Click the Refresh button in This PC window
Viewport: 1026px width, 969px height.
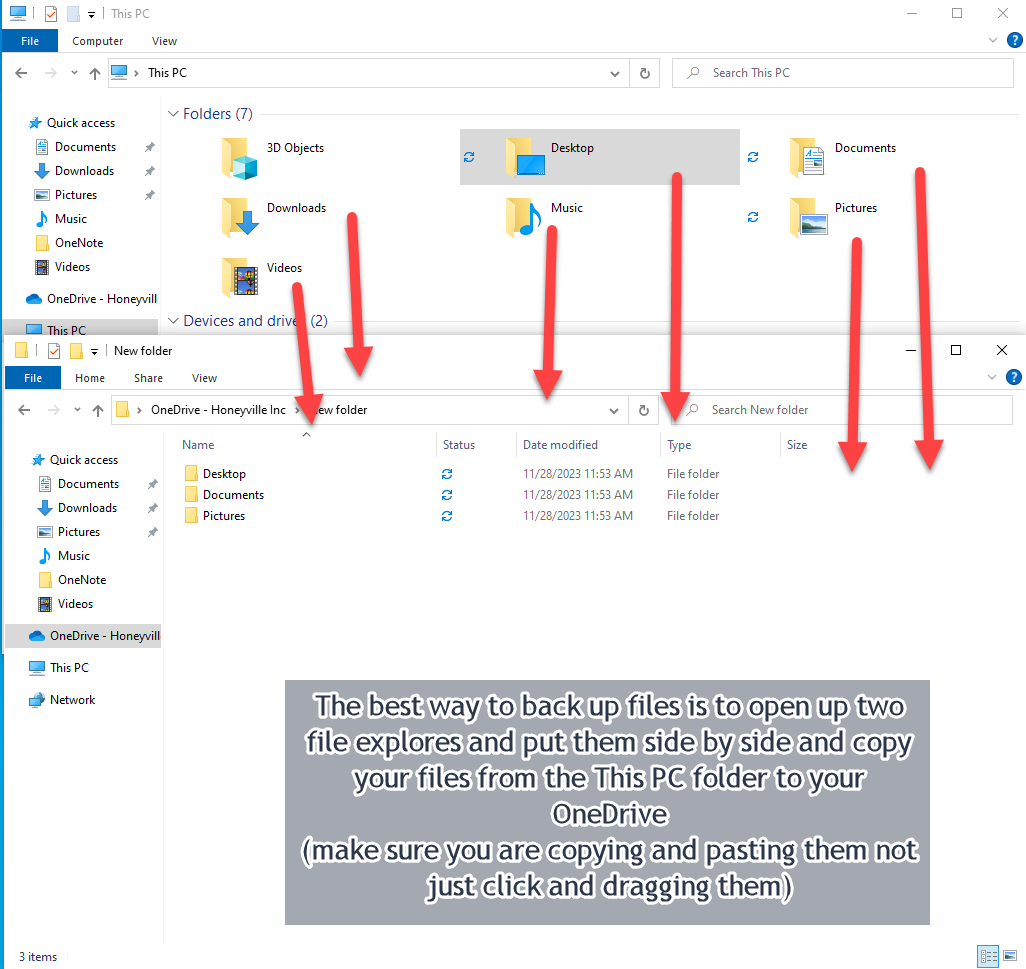coord(645,73)
